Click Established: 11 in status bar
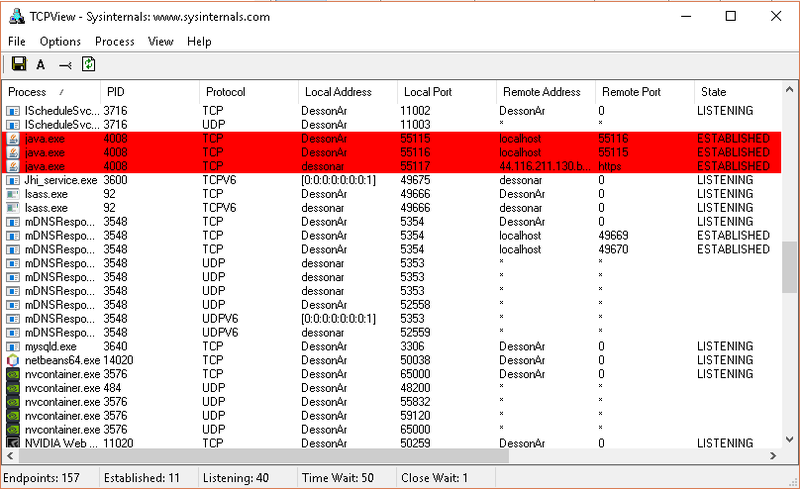Image resolution: width=800 pixels, height=489 pixels. tap(142, 478)
